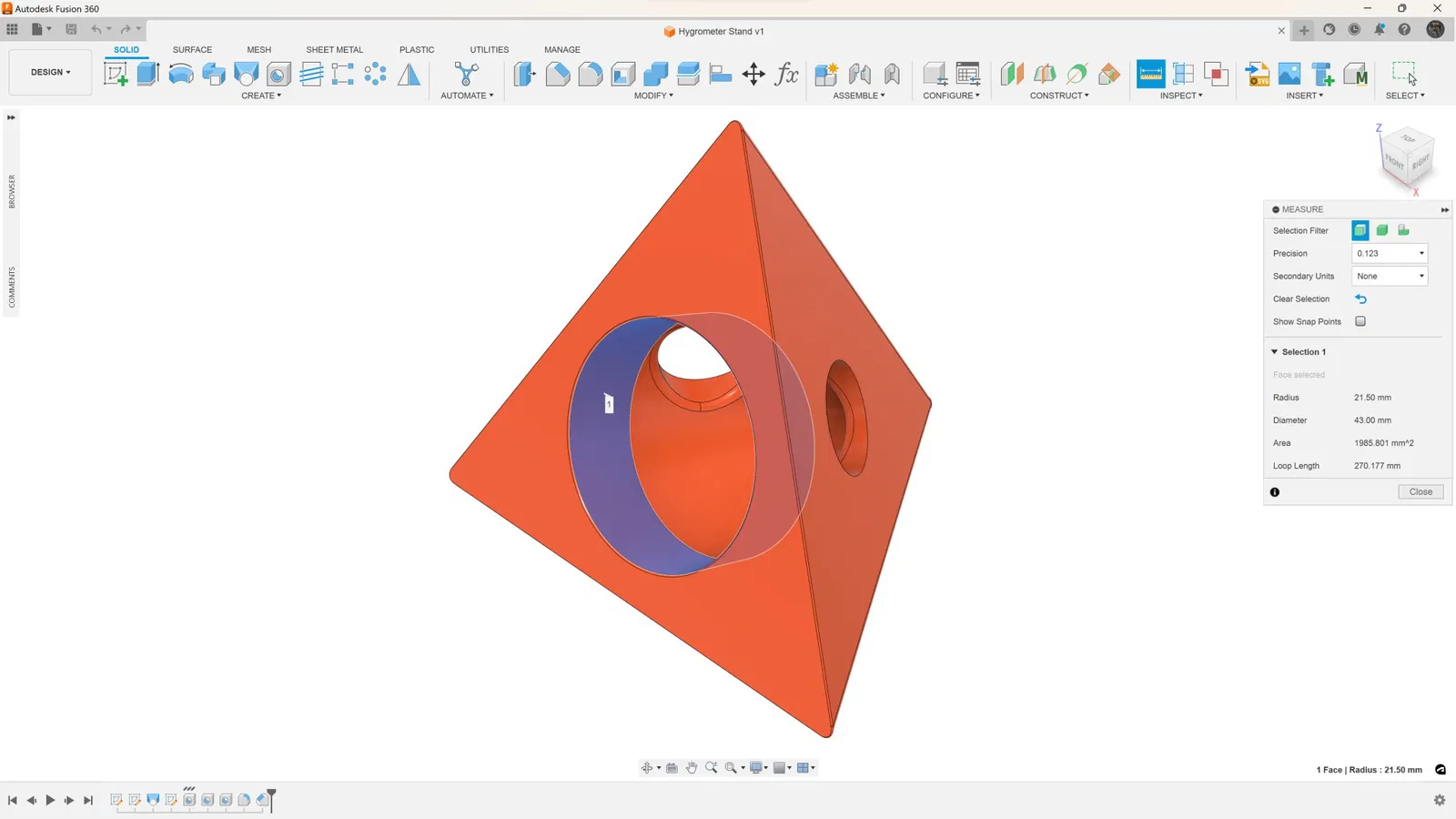
Task: Expand the Create menu
Action: [261, 96]
